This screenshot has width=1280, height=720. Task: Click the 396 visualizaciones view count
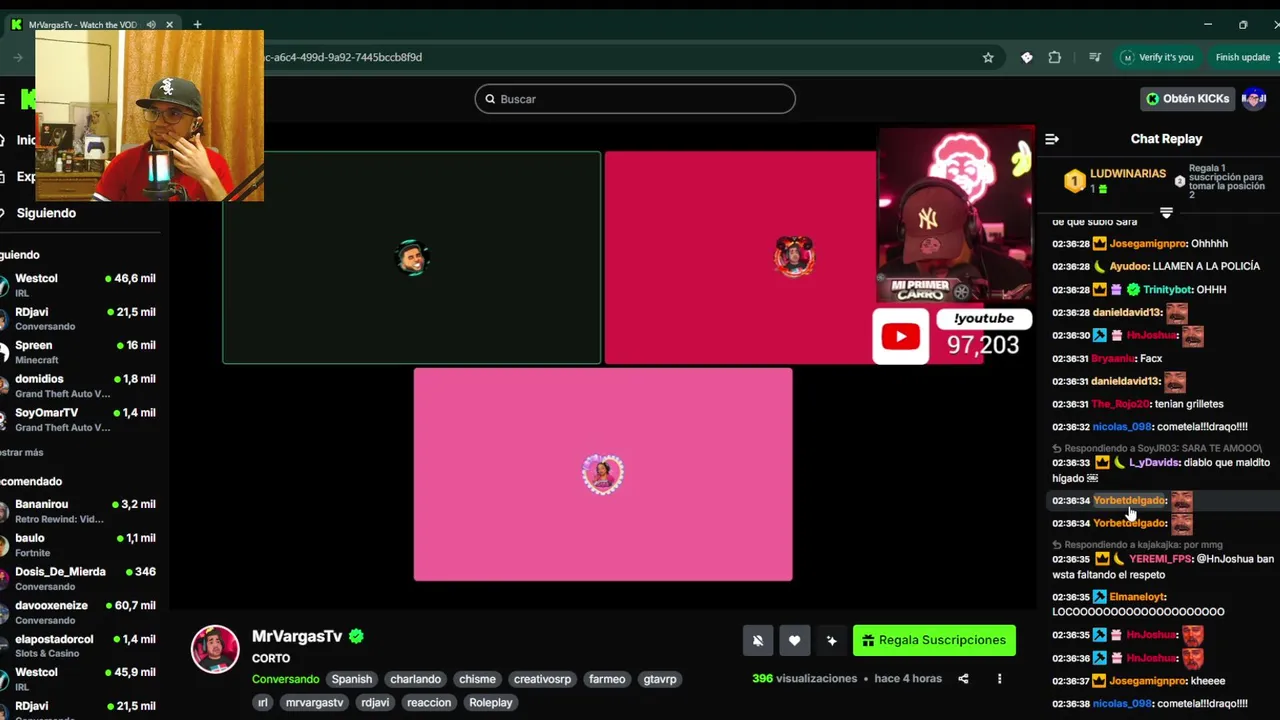804,678
